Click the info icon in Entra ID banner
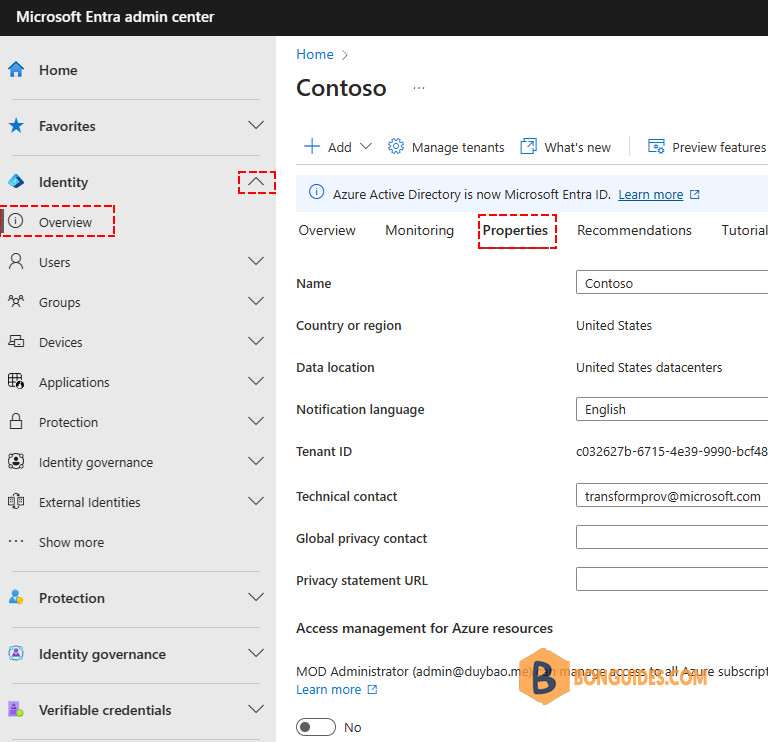 pyautogui.click(x=316, y=192)
